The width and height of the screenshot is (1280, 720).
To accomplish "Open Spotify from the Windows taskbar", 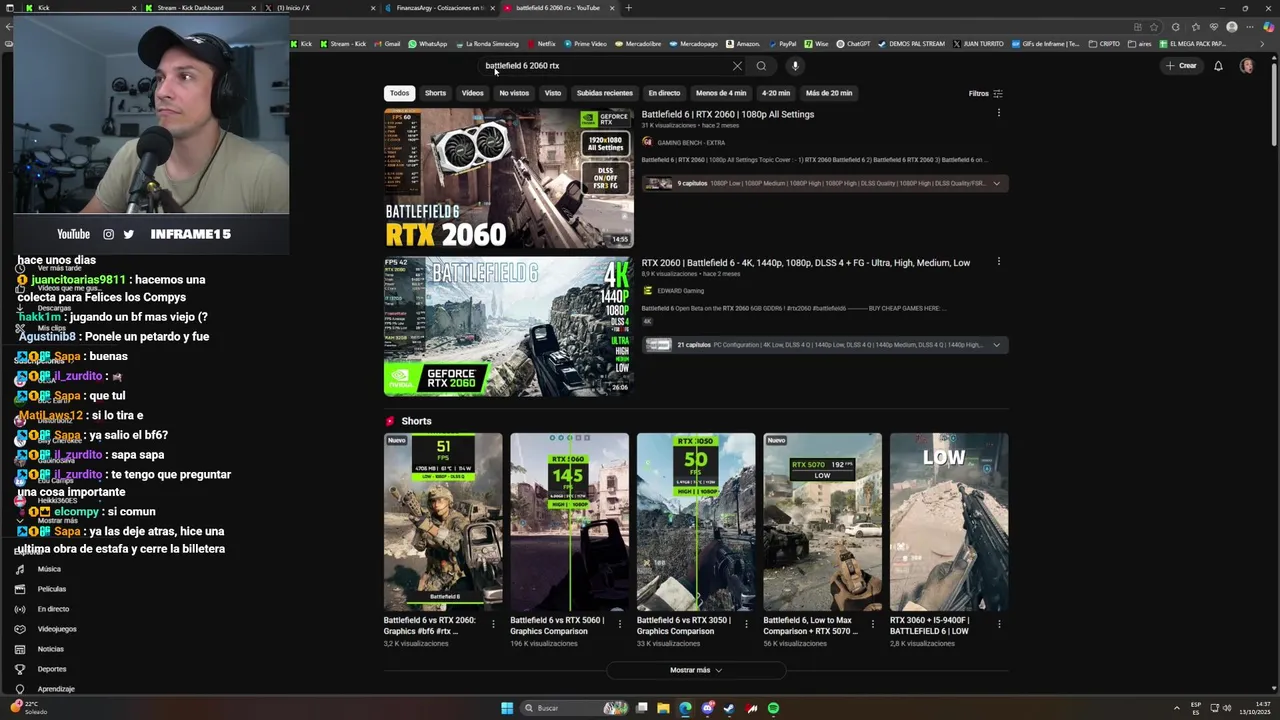I will [x=773, y=708].
